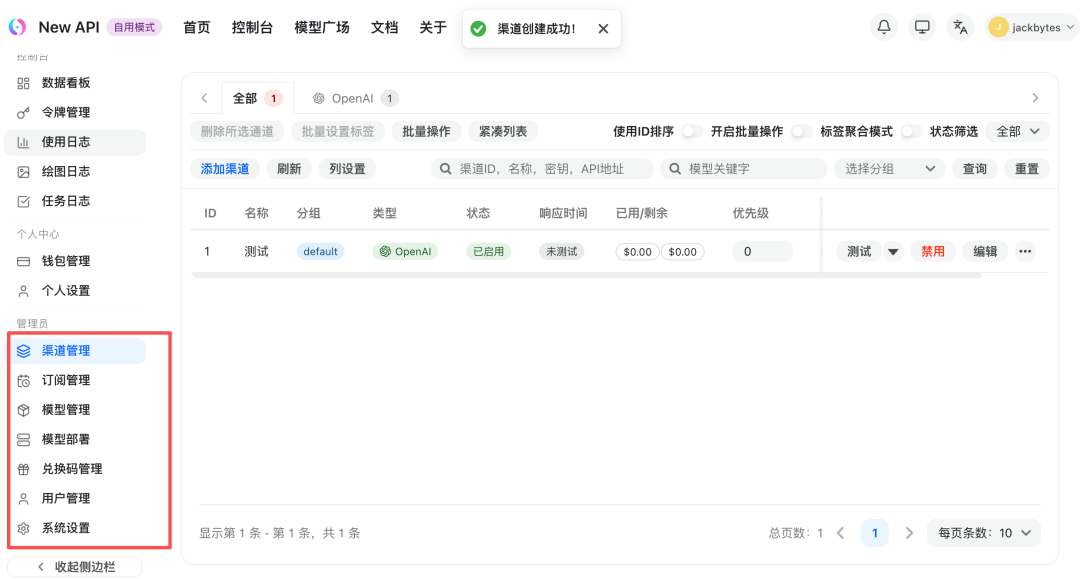This screenshot has height=579, width=1080.
Task: Click the search icon in channel search
Action: coord(446,169)
